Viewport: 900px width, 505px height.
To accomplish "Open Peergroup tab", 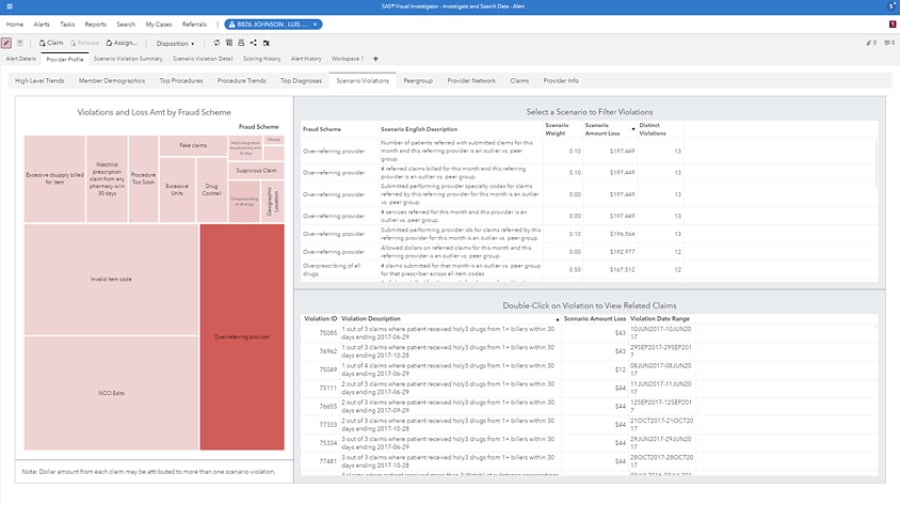I will point(418,81).
